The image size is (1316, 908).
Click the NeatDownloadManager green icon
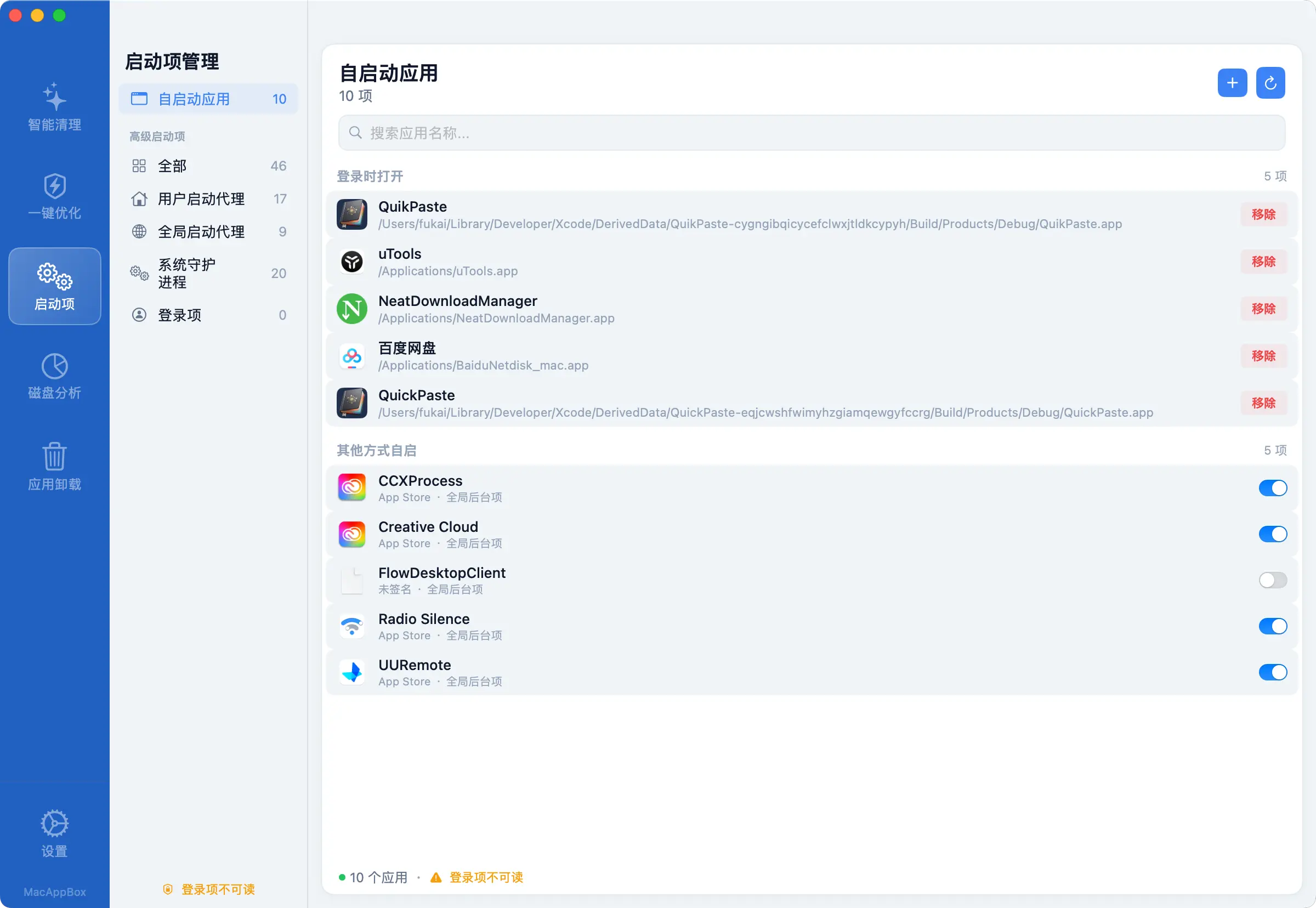click(x=351, y=309)
